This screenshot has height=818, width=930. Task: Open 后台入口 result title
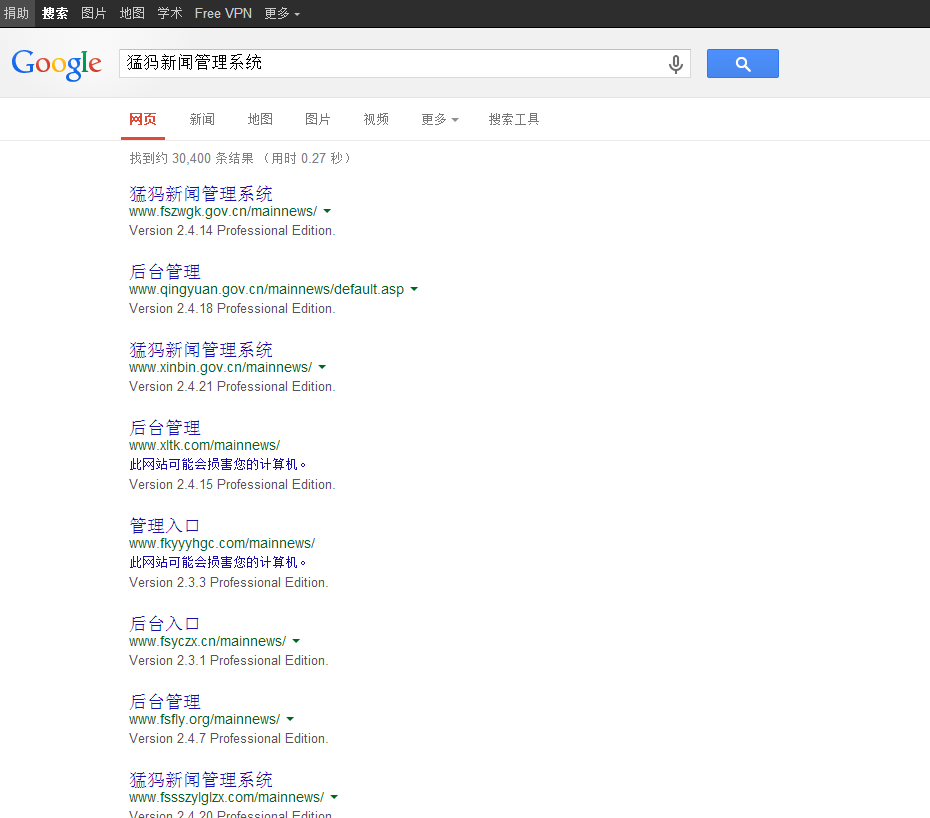[164, 623]
